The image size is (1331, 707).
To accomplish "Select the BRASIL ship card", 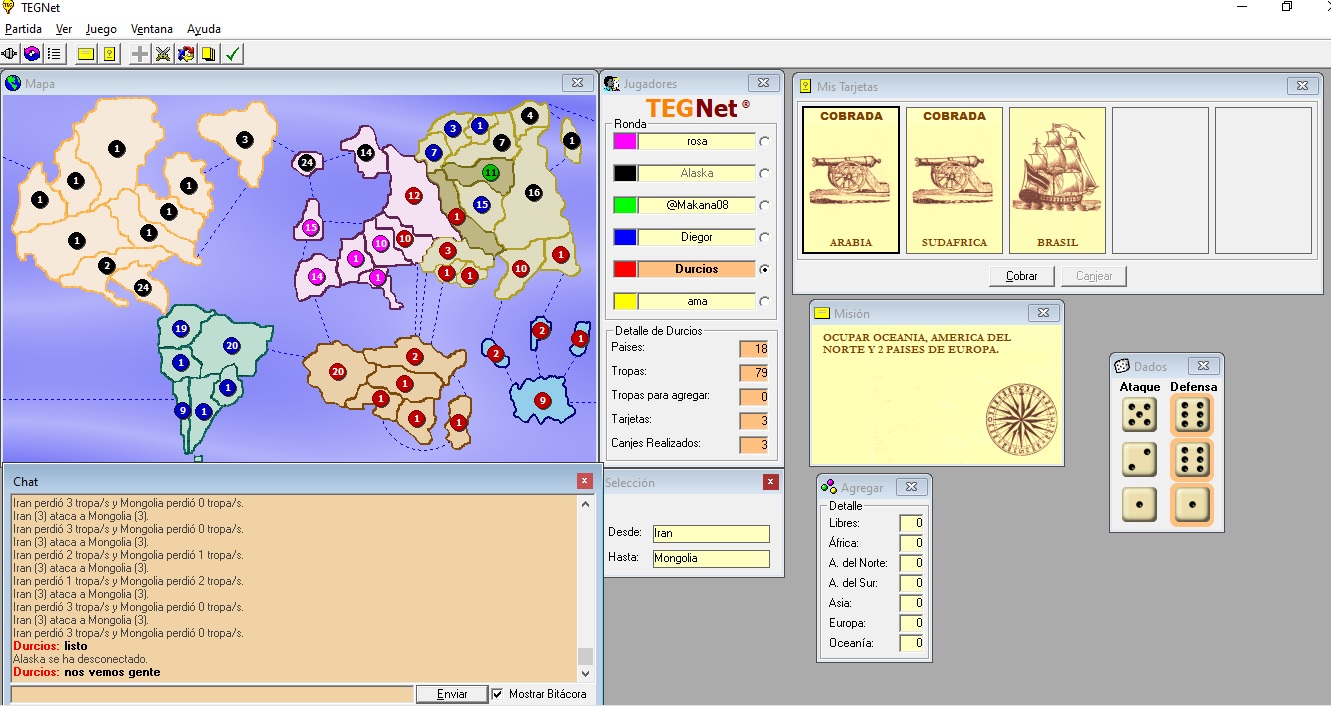I will 1057,180.
